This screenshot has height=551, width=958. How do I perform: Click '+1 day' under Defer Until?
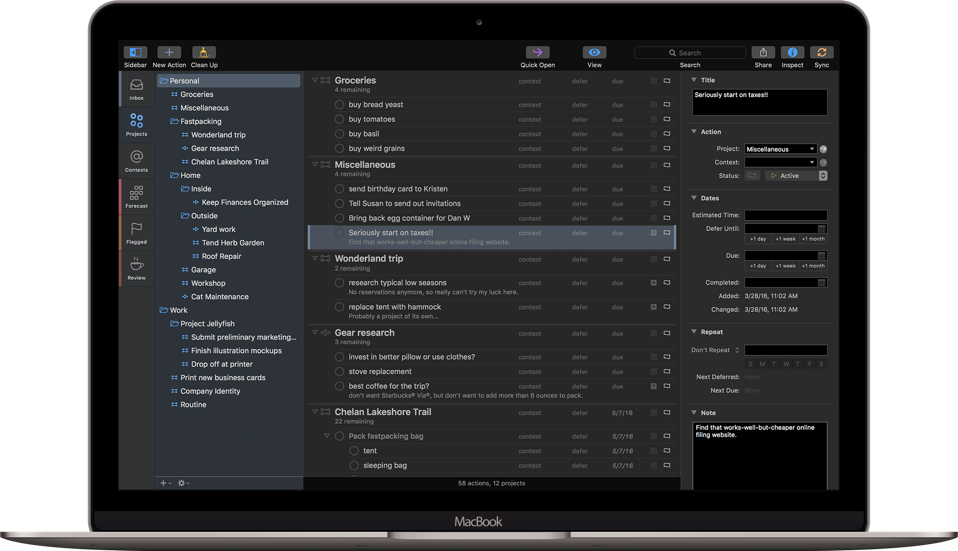point(758,239)
